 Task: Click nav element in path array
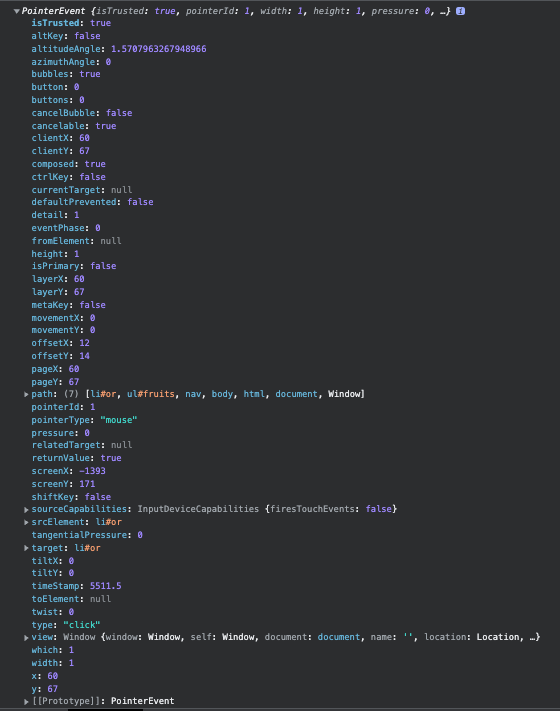(x=193, y=394)
